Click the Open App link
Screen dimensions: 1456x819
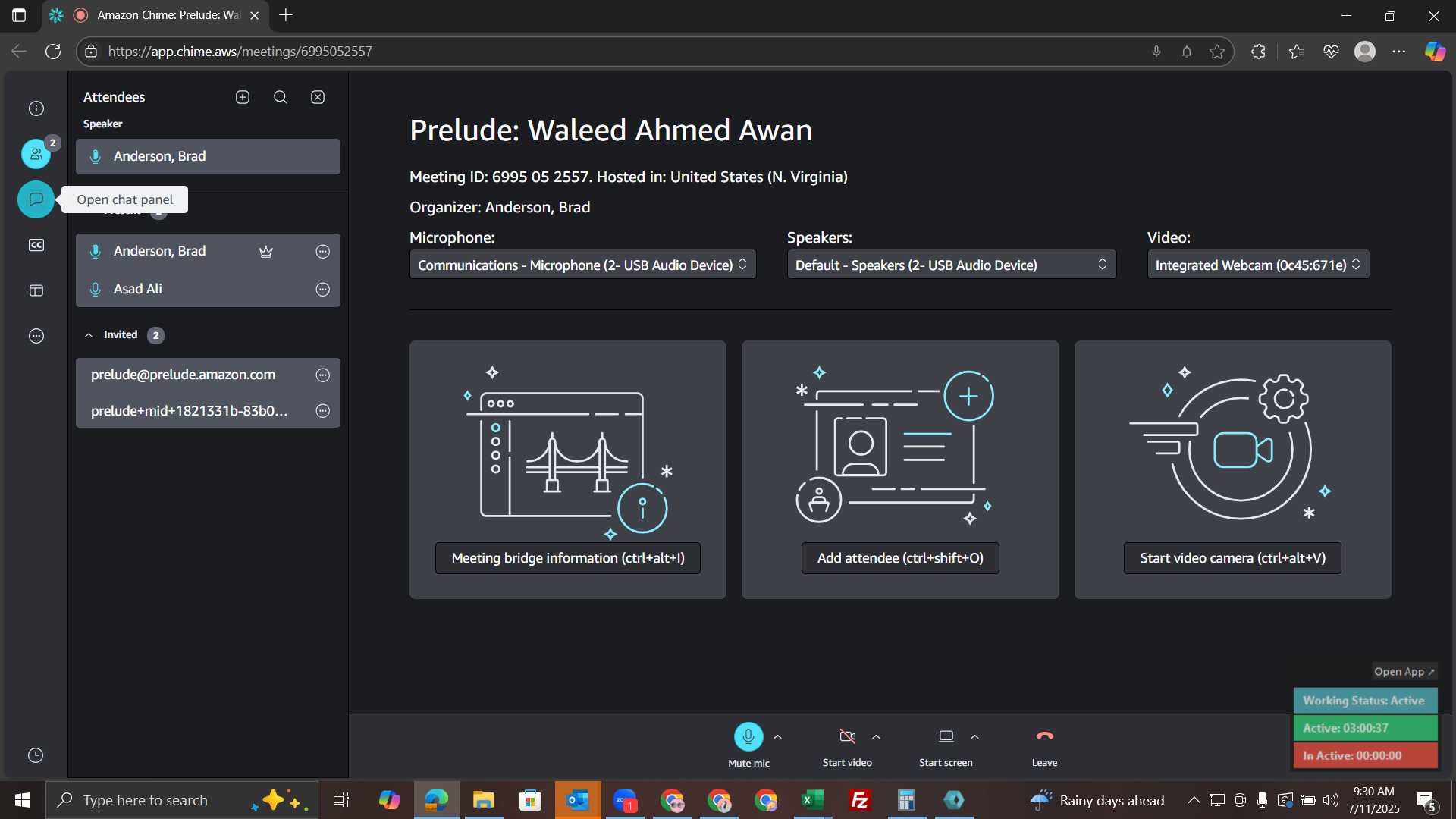click(1404, 672)
